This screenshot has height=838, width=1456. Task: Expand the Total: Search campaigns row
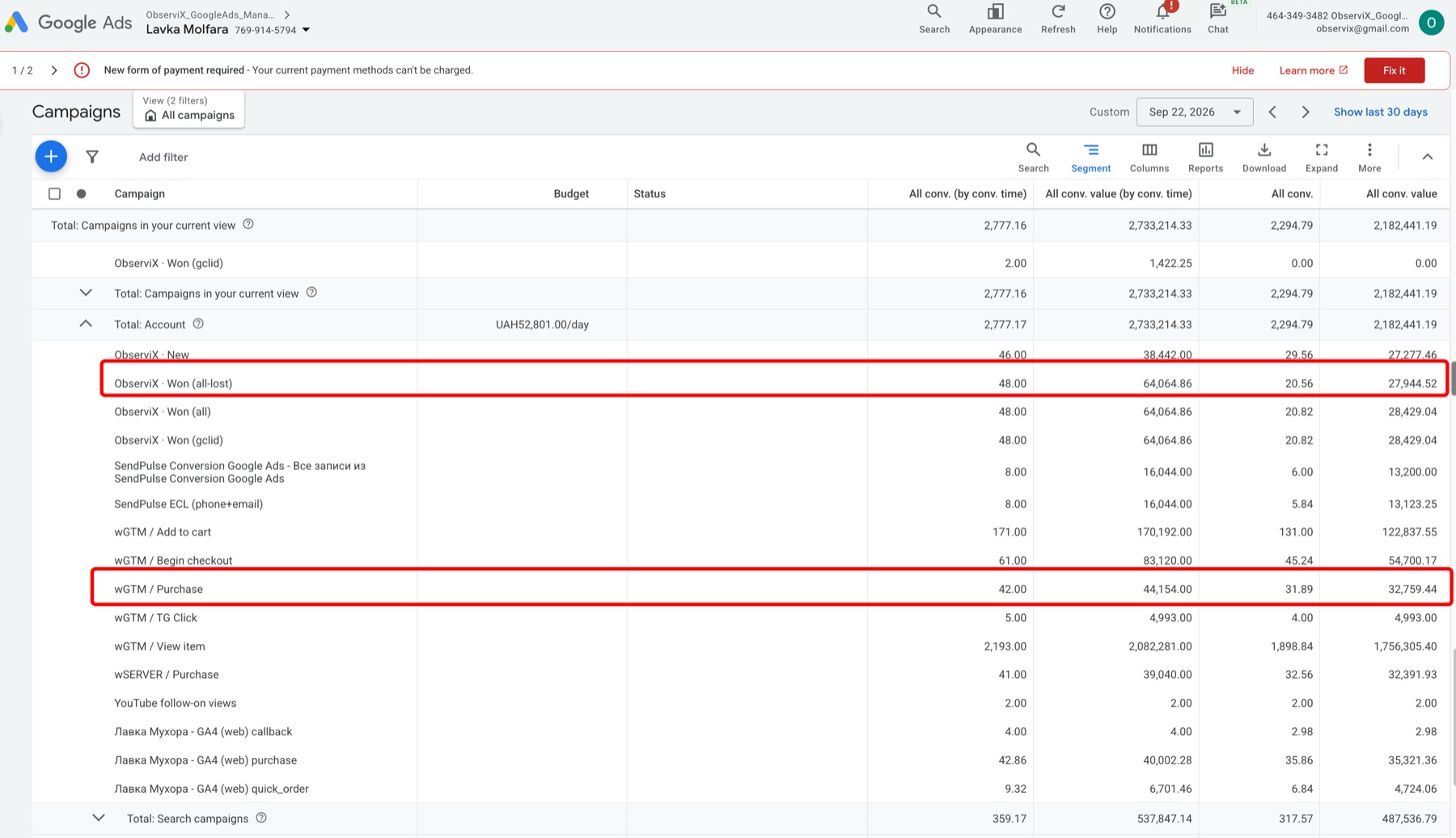99,818
